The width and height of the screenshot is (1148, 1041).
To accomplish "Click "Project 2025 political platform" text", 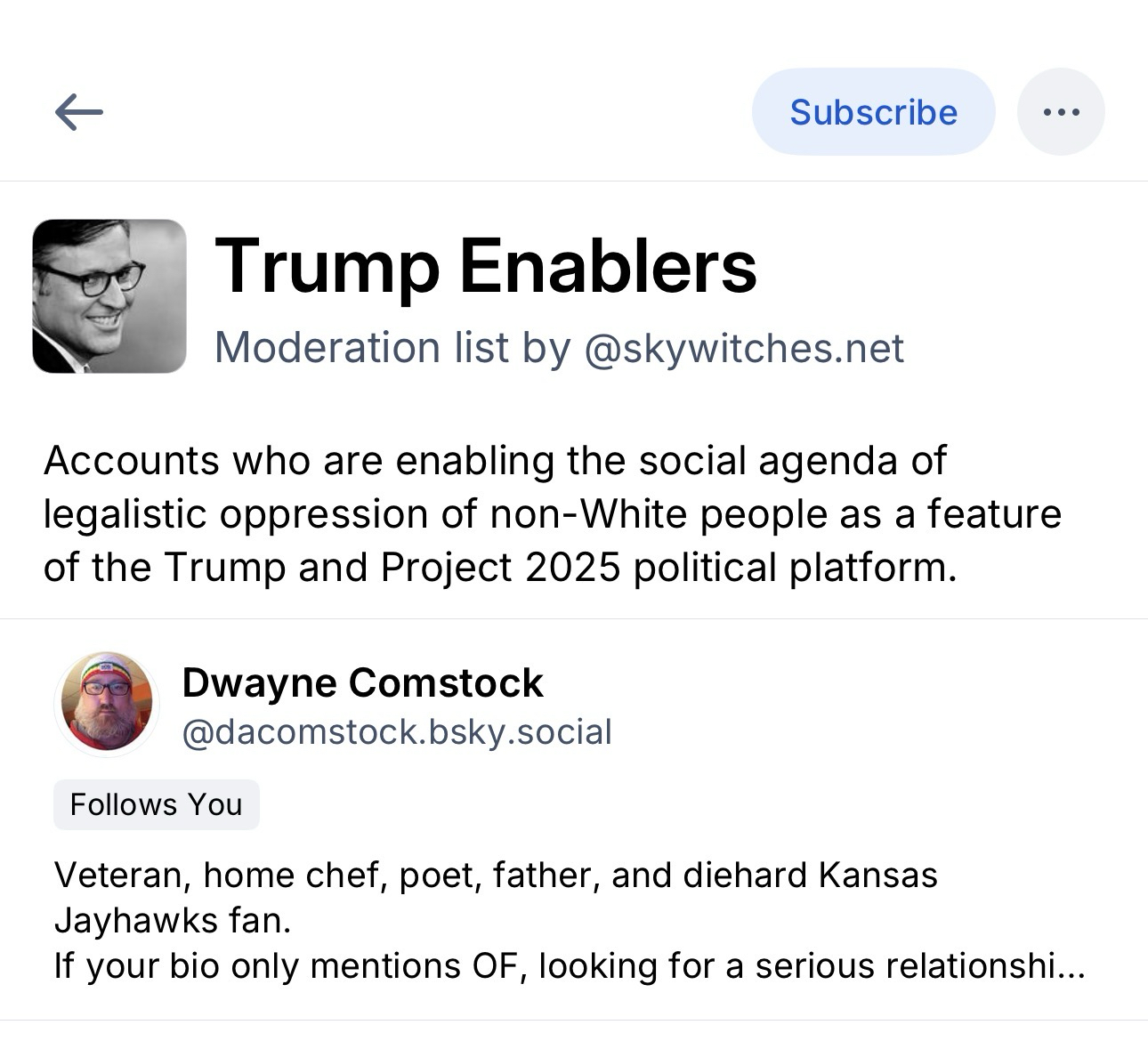I will (667, 568).
